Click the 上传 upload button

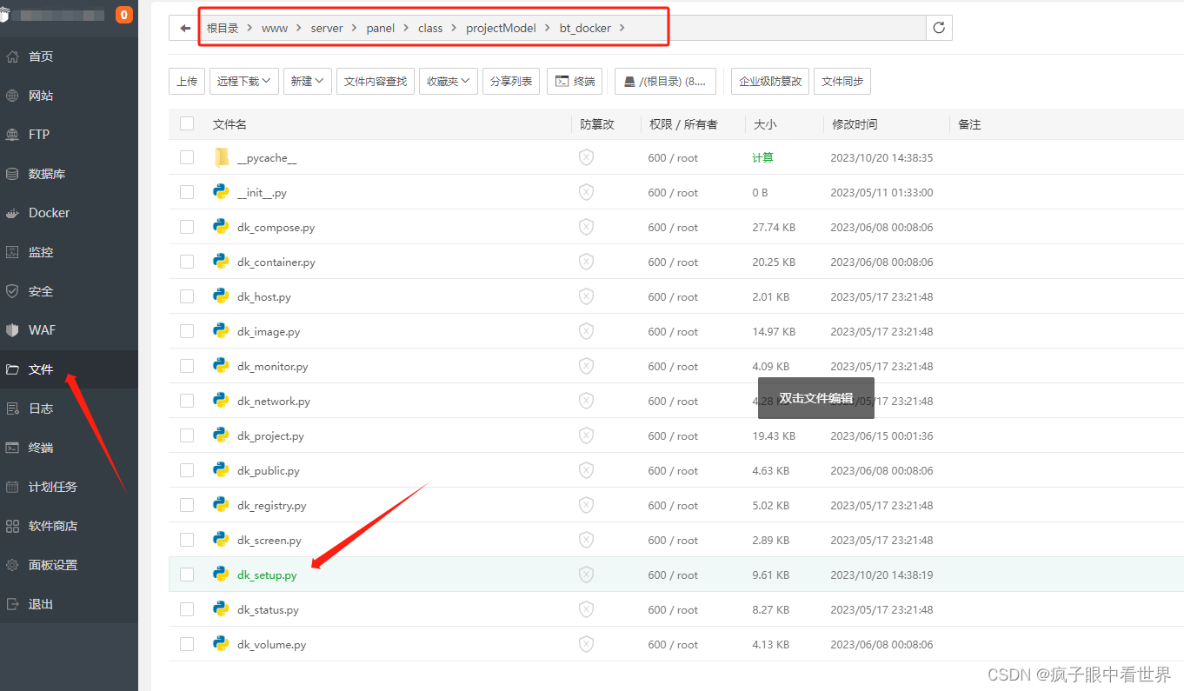pos(187,82)
